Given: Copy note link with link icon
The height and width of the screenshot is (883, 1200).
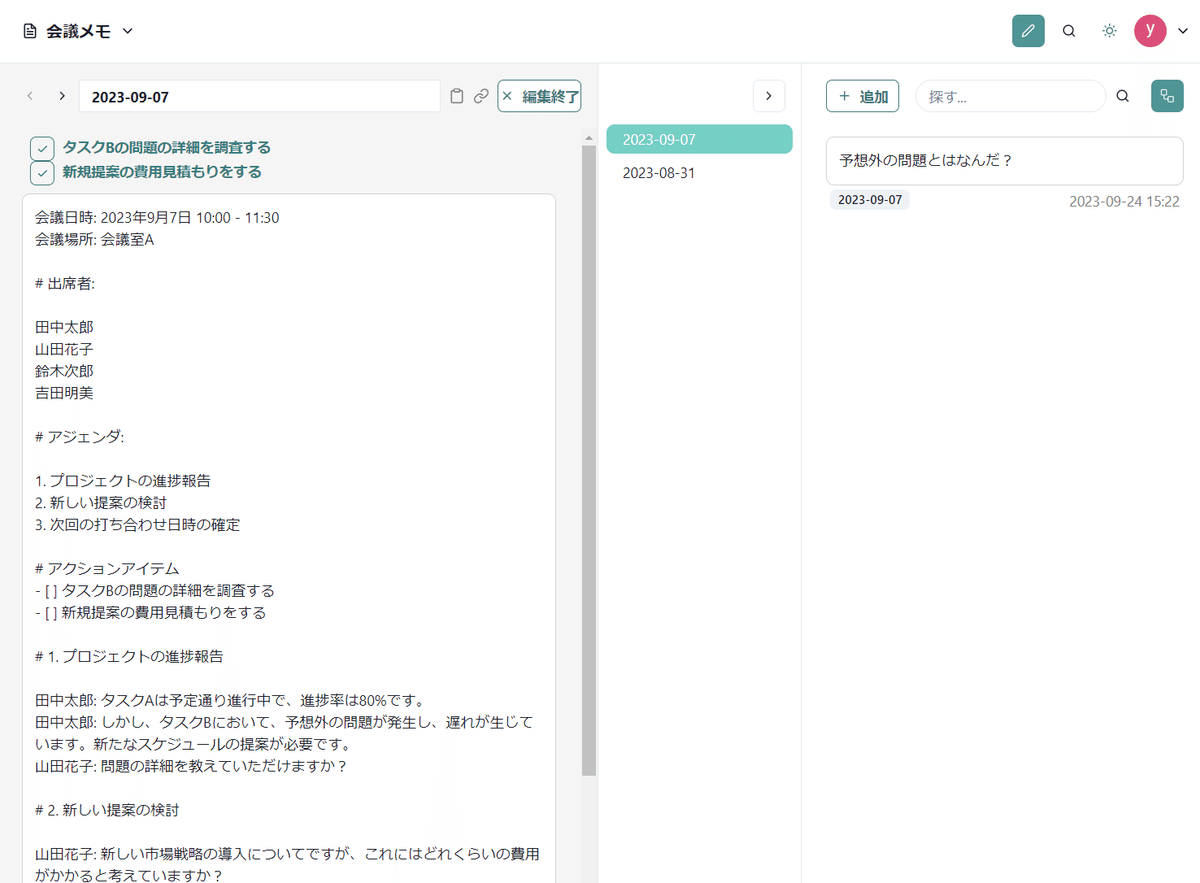Looking at the screenshot, I should (x=481, y=96).
